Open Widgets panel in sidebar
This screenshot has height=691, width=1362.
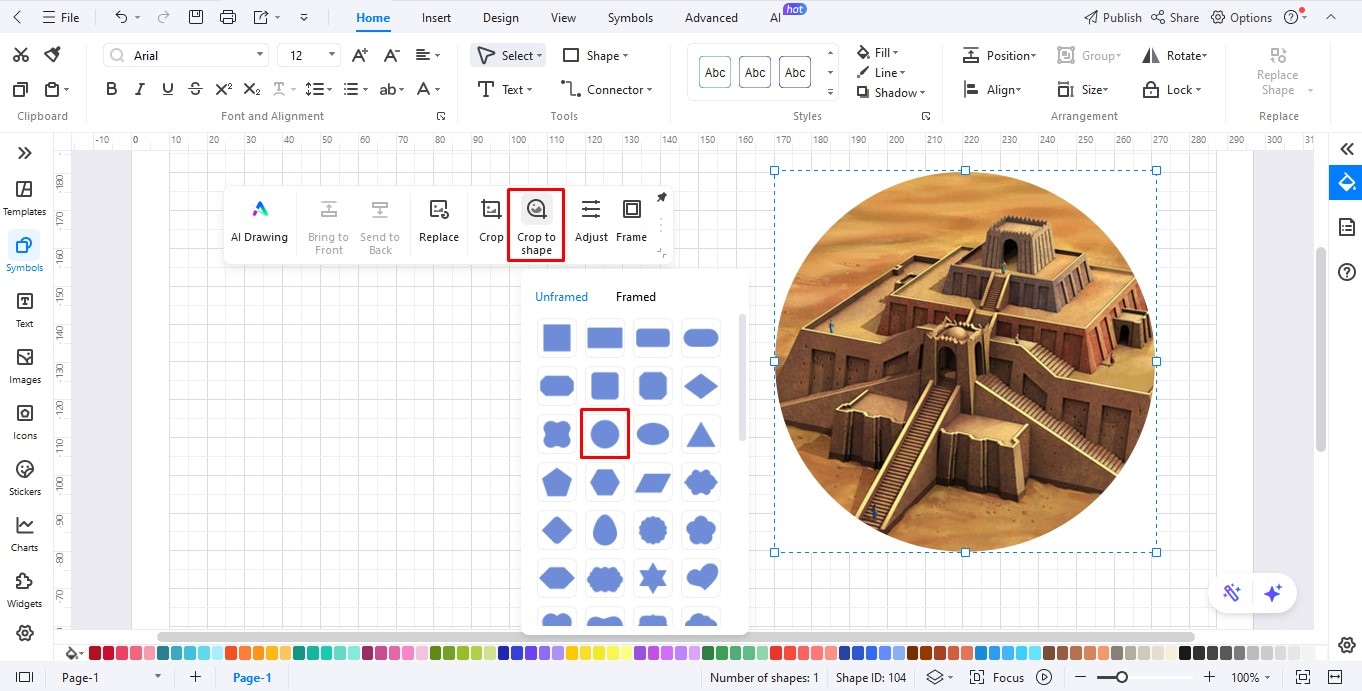coord(25,589)
